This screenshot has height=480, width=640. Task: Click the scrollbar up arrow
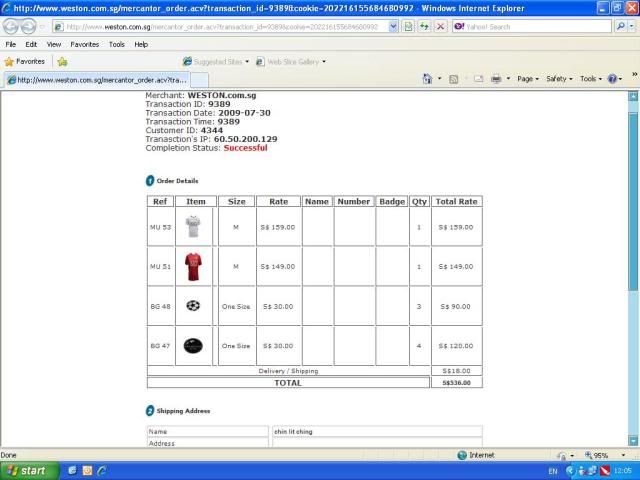[x=633, y=97]
